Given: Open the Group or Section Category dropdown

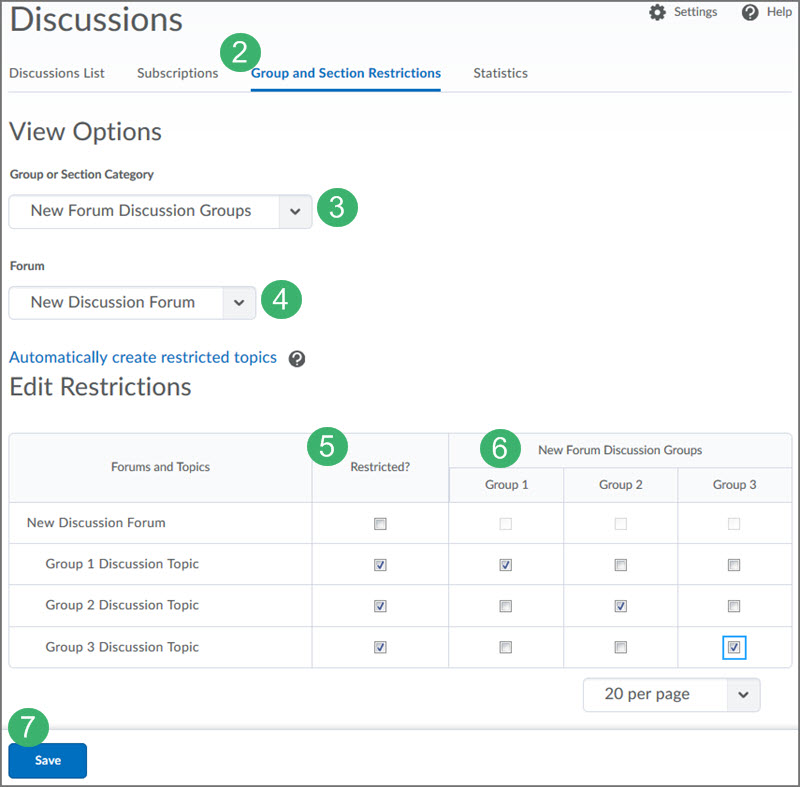Looking at the screenshot, I should point(160,211).
